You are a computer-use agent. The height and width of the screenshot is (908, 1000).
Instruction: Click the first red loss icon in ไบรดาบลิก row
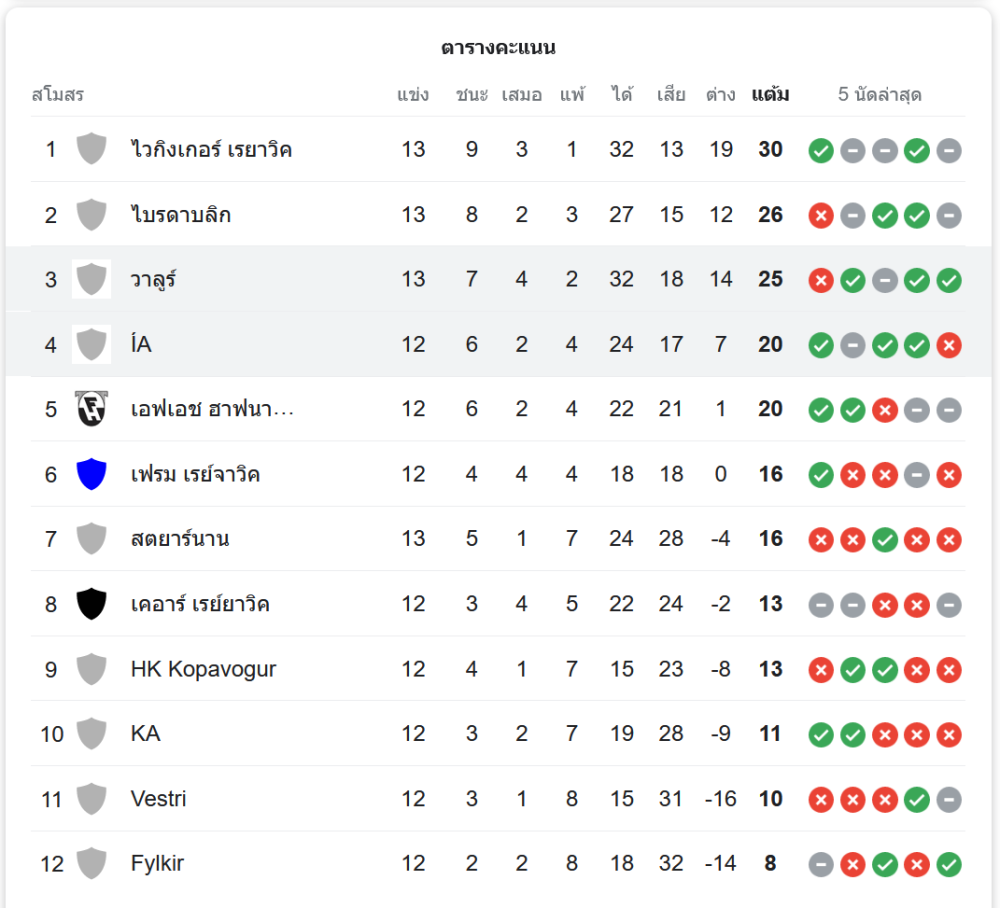coord(821,215)
